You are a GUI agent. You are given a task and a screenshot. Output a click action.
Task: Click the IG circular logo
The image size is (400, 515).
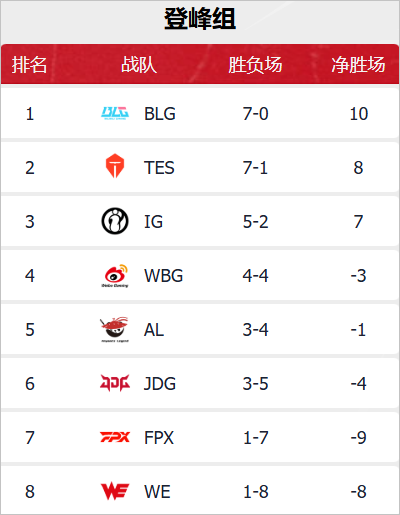(115, 221)
